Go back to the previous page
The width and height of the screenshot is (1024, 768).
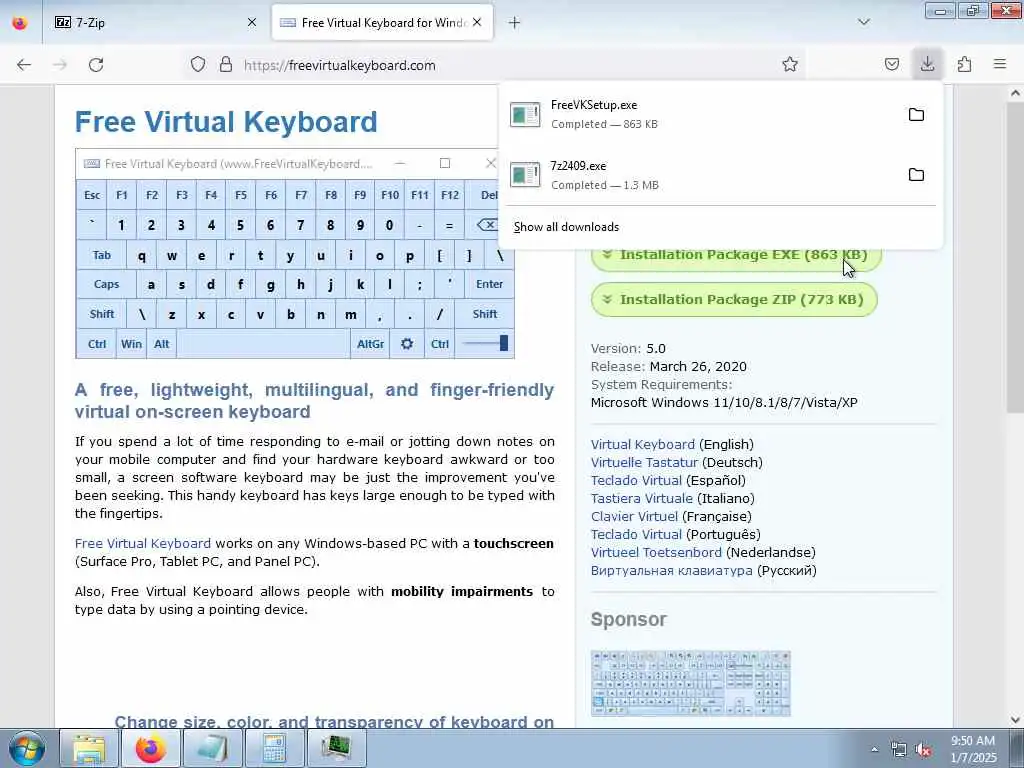point(24,65)
